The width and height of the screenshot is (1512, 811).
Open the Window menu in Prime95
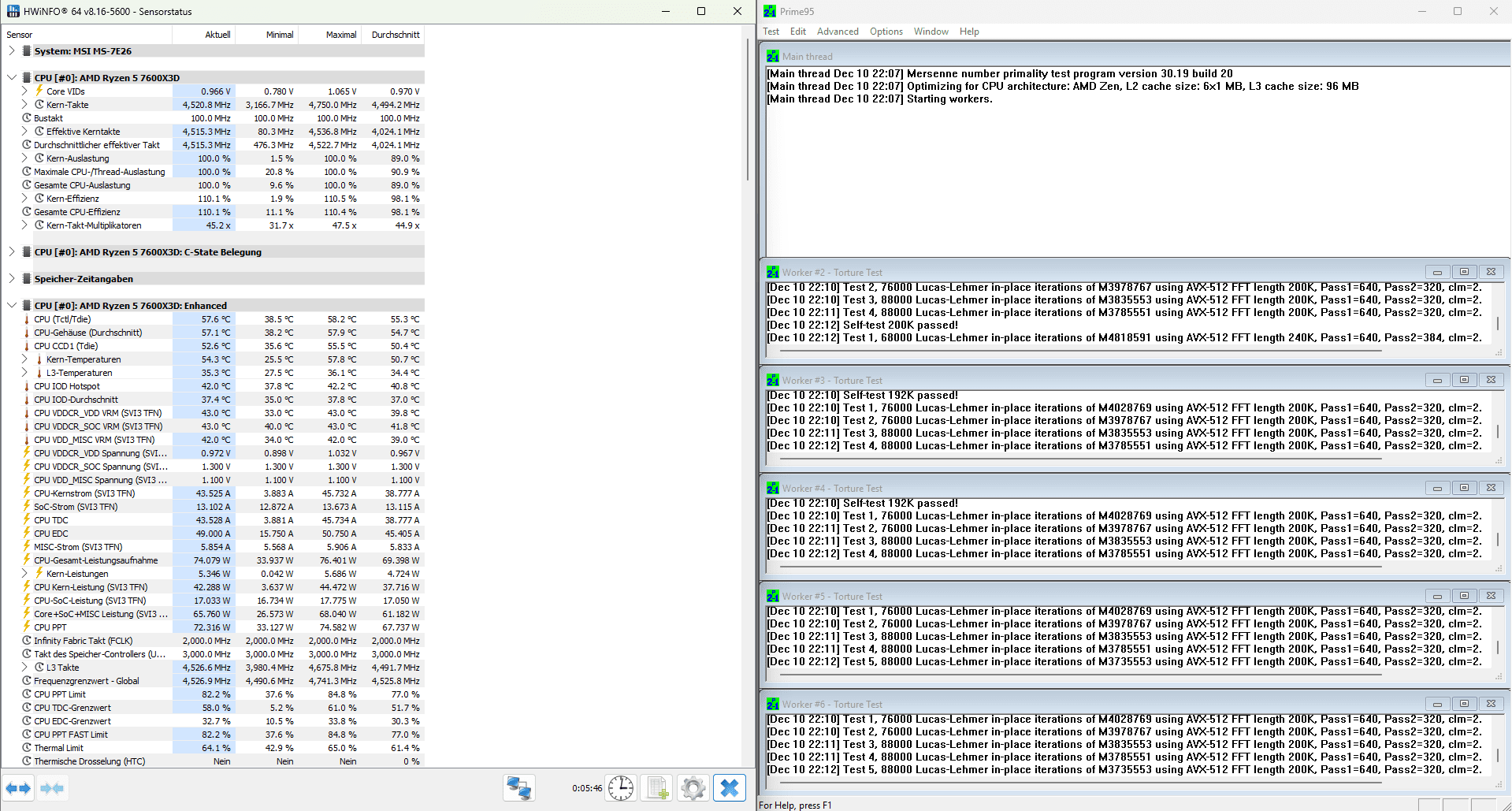931,32
